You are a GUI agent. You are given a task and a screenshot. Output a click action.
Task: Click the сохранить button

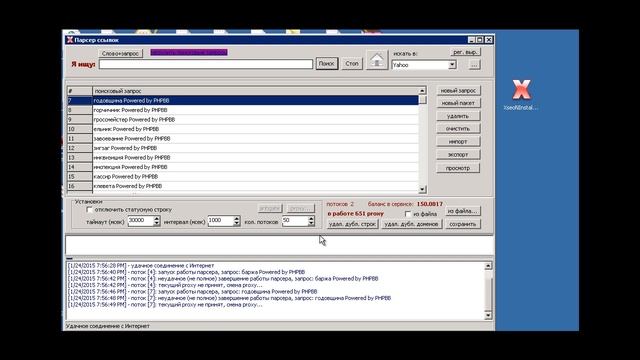462,224
